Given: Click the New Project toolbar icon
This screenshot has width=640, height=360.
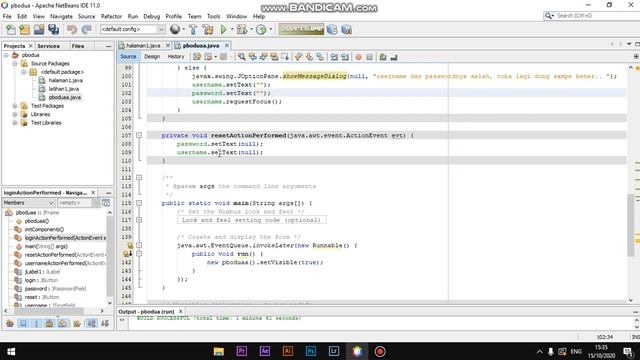Looking at the screenshot, I should tap(24, 29).
